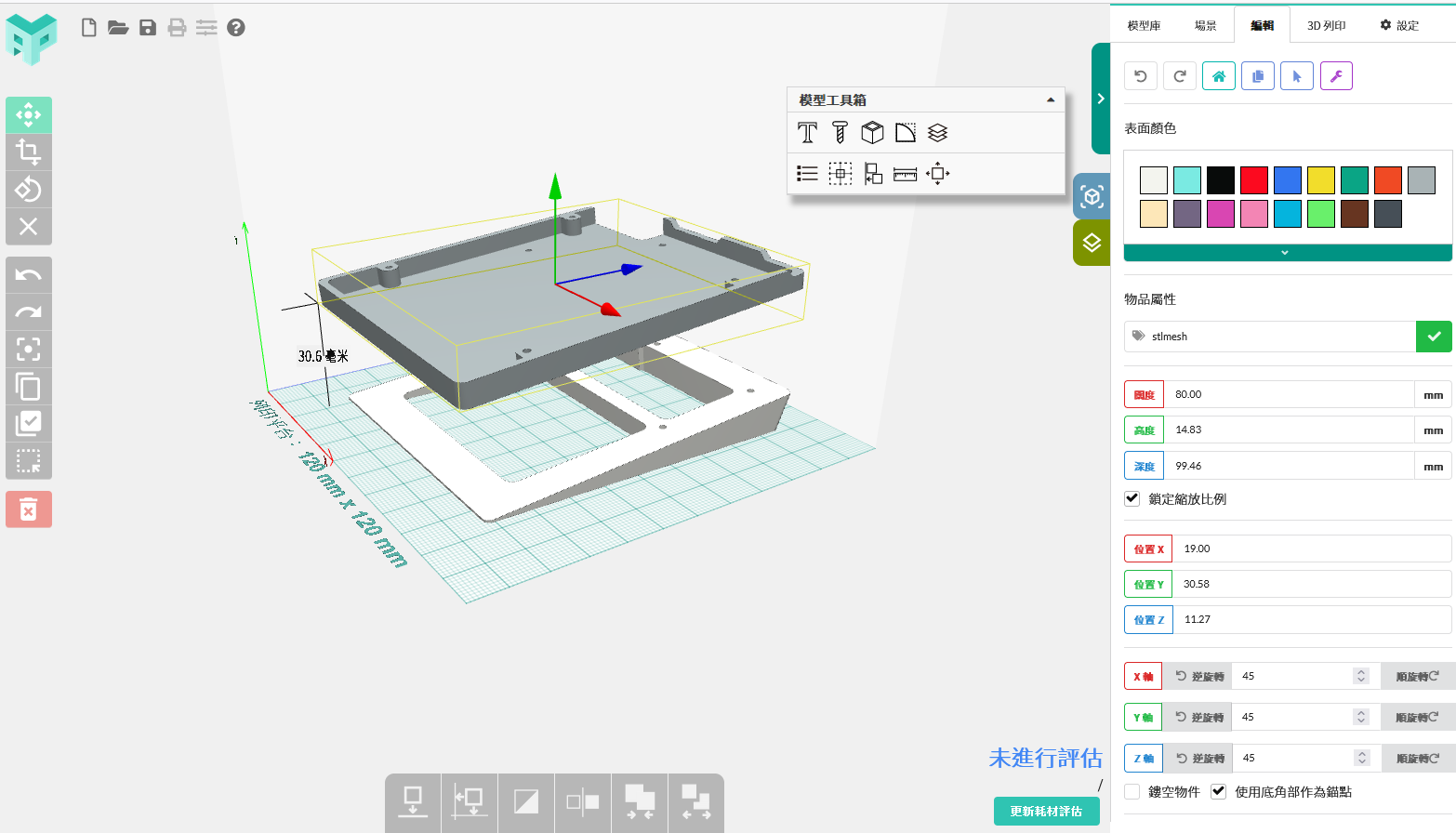Activate the measure ruler tool
Screen dimensions: 1456x833
click(x=906, y=173)
